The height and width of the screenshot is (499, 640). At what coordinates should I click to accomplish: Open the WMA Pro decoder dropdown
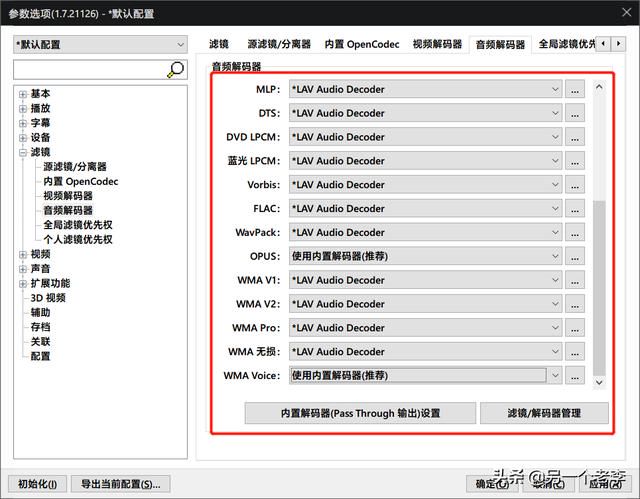(425, 328)
